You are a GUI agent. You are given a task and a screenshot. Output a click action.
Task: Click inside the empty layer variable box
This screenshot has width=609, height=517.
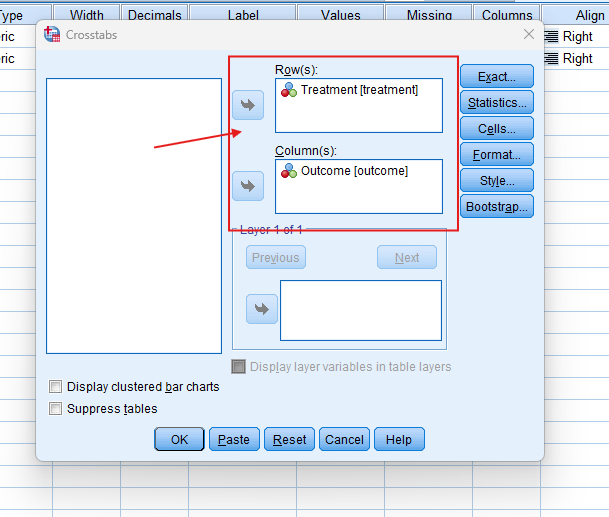tap(360, 311)
